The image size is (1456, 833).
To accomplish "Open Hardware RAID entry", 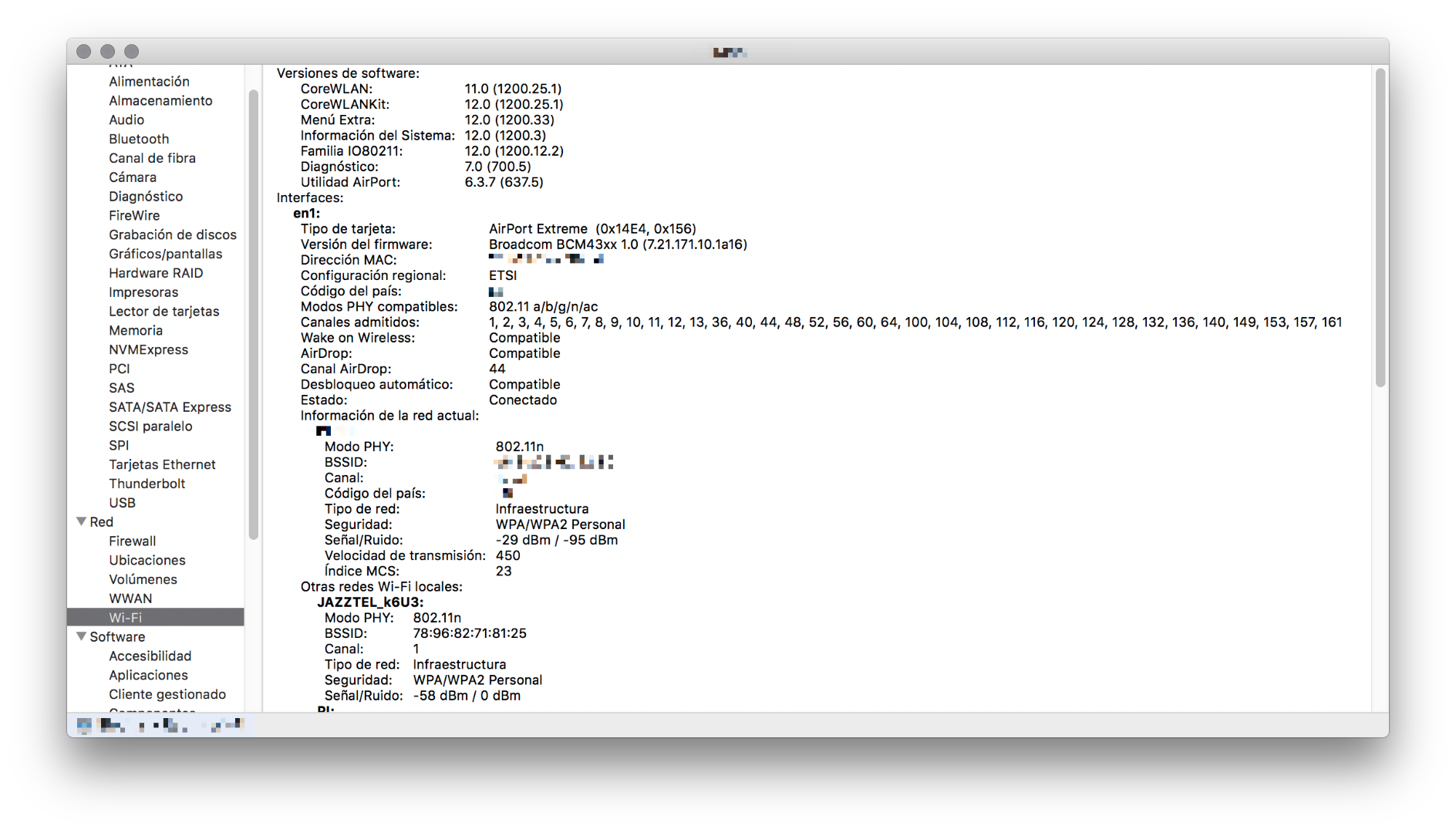I will [156, 273].
